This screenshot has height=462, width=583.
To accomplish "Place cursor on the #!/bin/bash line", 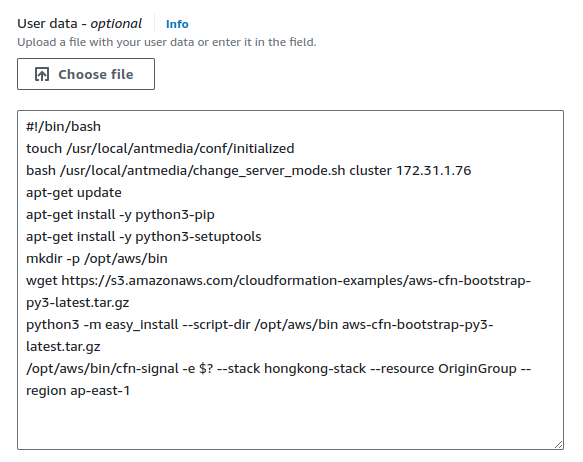I will [63, 127].
